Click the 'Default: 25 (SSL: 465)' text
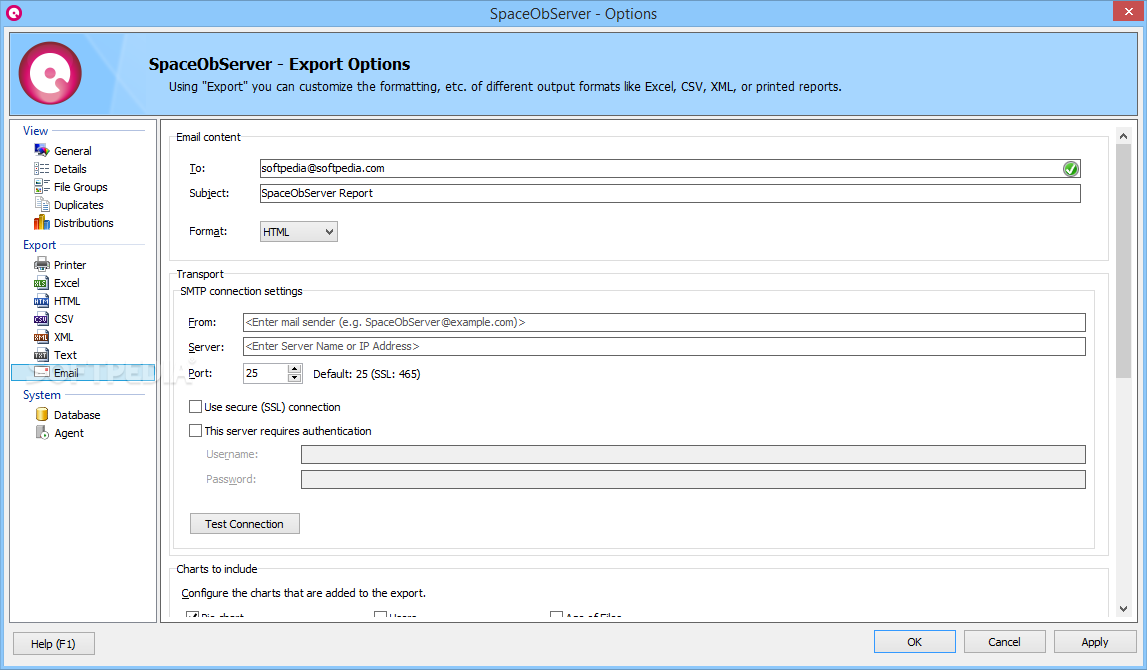Image resolution: width=1147 pixels, height=670 pixels. 366,374
